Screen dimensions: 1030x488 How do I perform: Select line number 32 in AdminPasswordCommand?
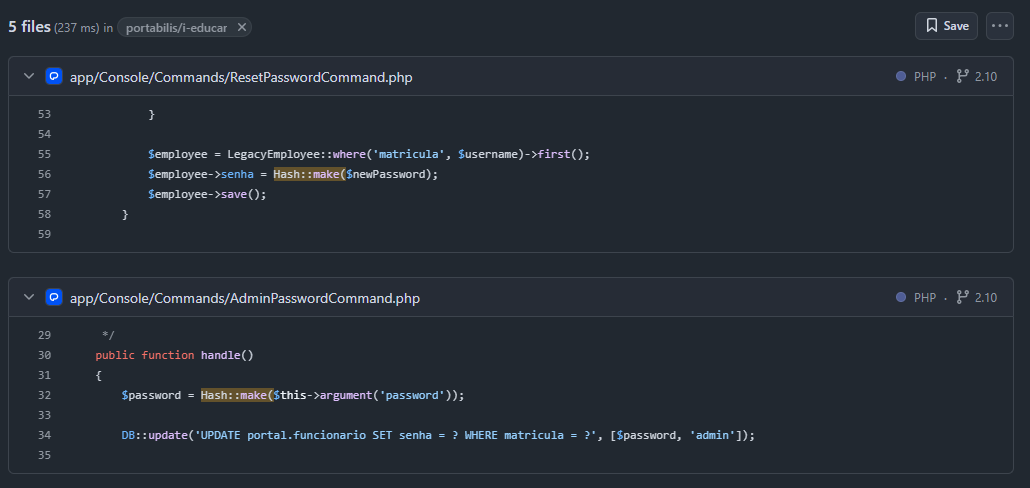tap(43, 395)
